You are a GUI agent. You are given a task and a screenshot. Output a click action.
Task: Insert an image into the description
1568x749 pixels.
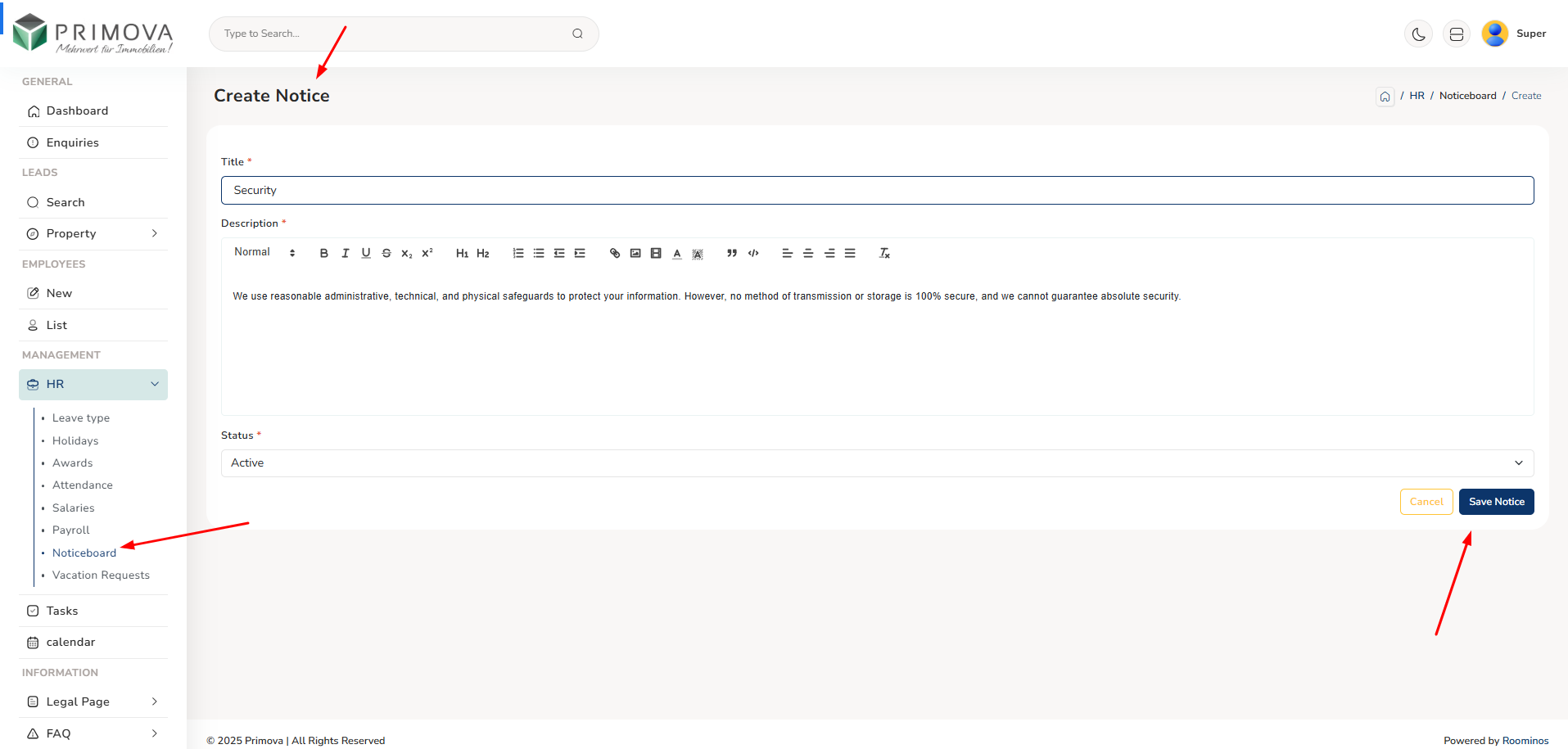(x=635, y=254)
